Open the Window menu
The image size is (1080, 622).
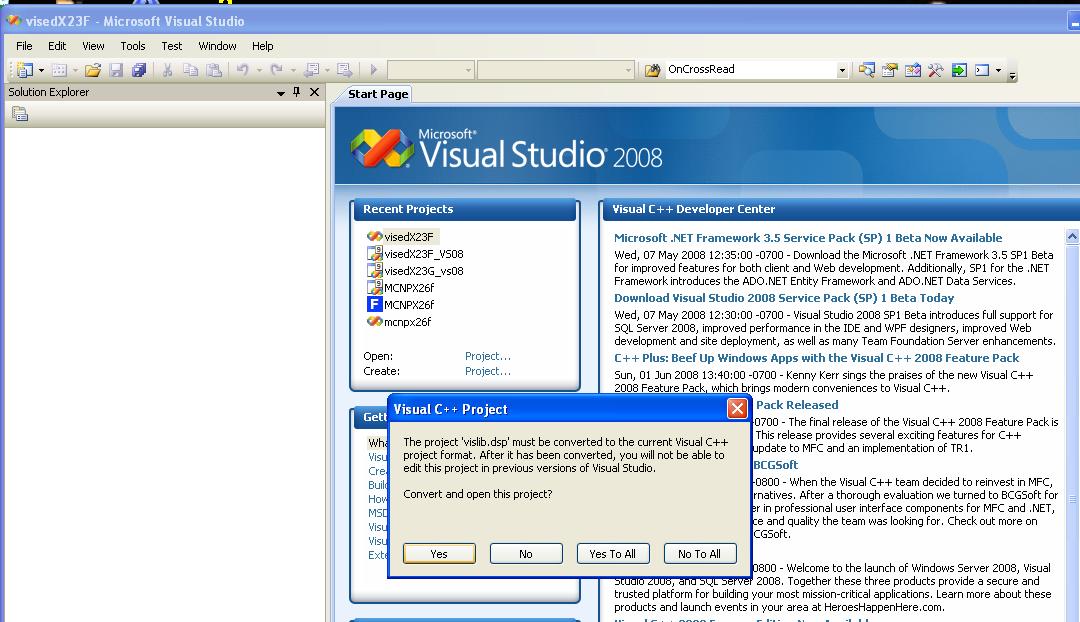pos(218,46)
